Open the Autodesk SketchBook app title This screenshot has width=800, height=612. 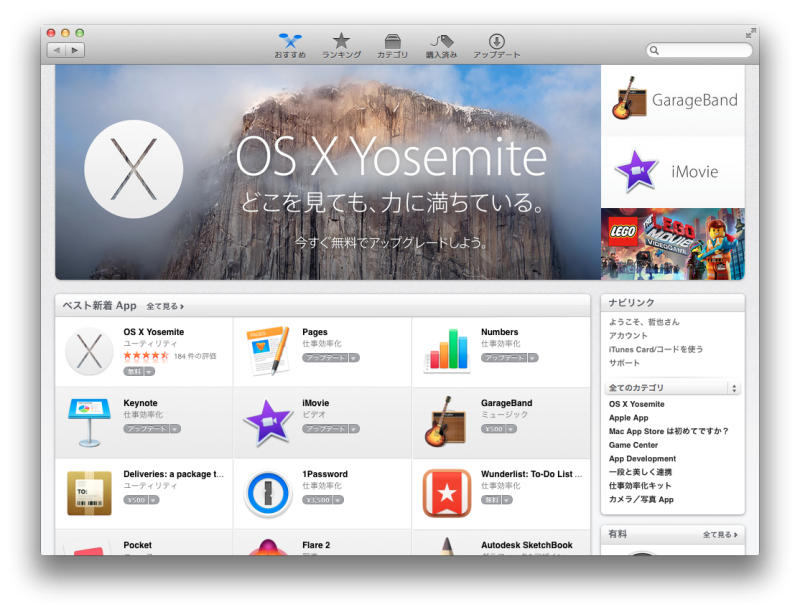tap(527, 545)
